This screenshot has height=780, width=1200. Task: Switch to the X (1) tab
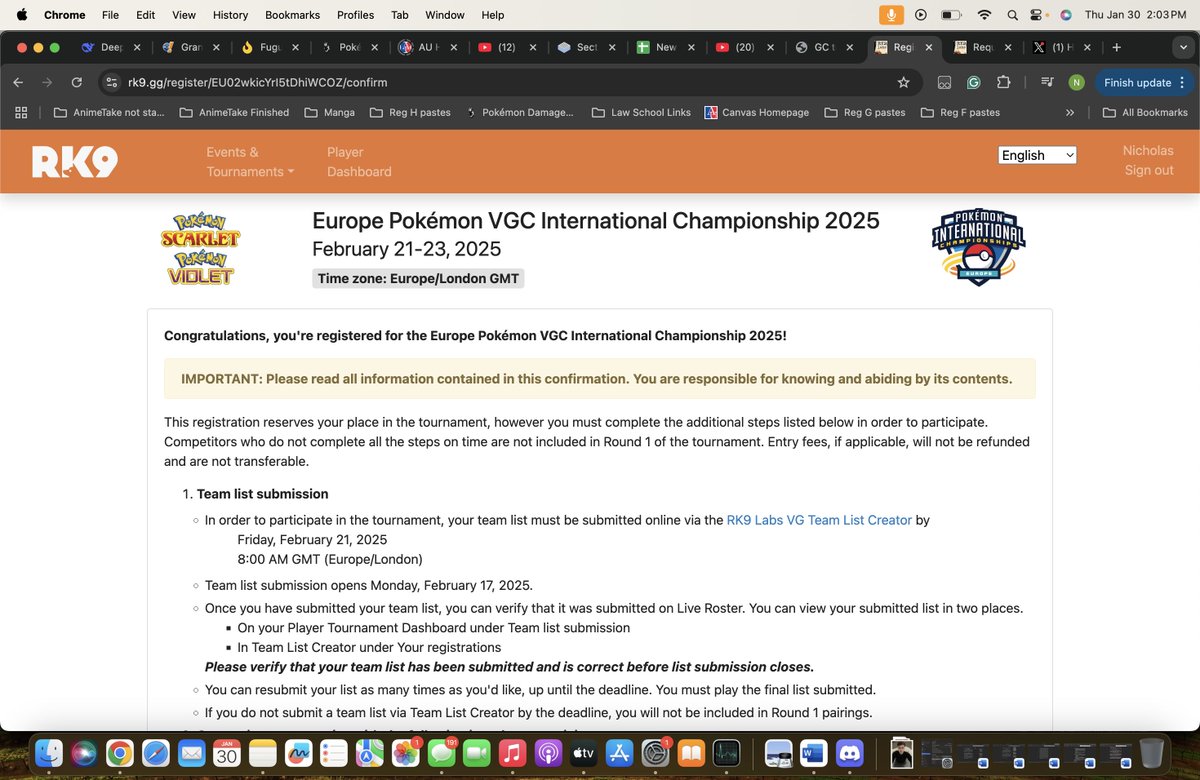click(1063, 47)
